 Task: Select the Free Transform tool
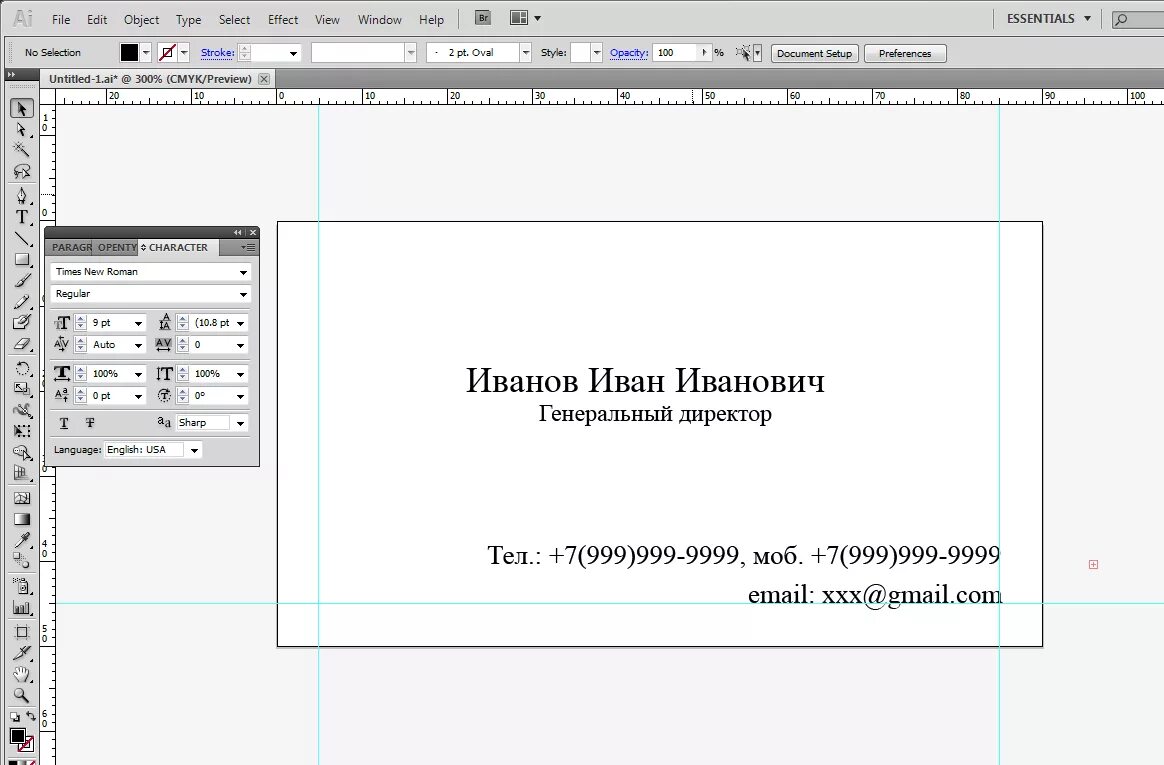22,431
